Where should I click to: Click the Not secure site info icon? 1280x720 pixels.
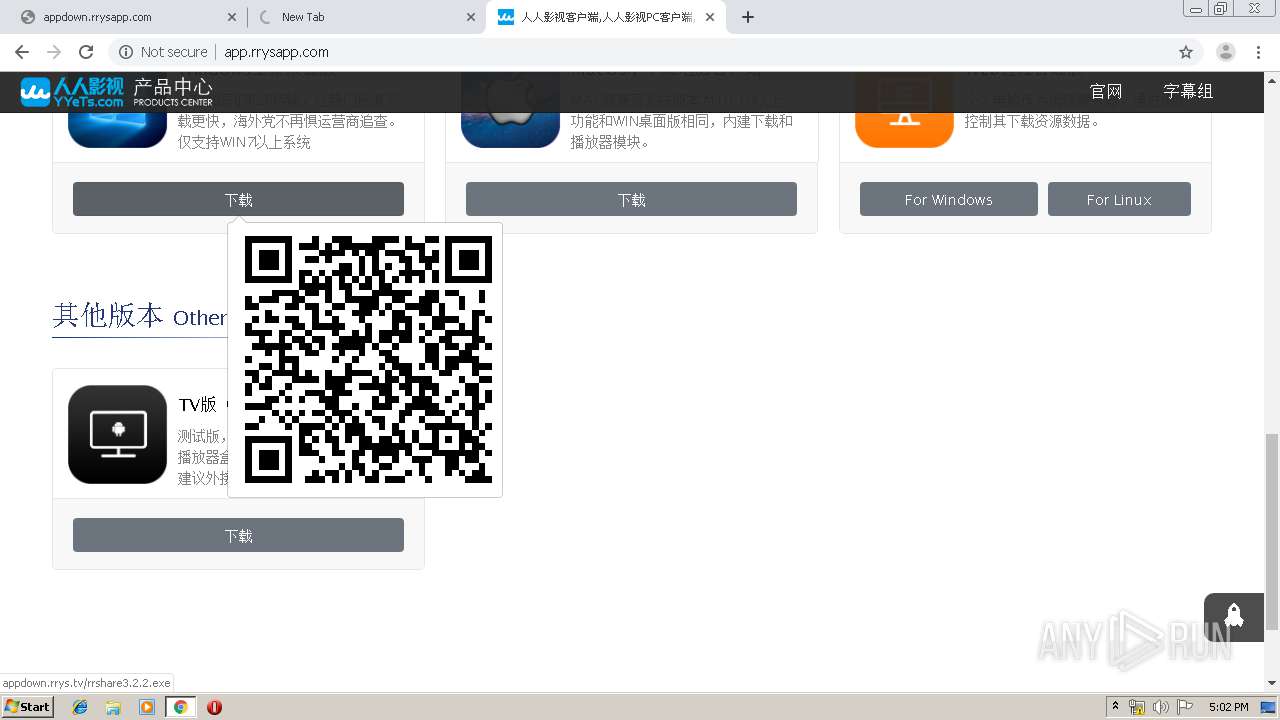[126, 52]
